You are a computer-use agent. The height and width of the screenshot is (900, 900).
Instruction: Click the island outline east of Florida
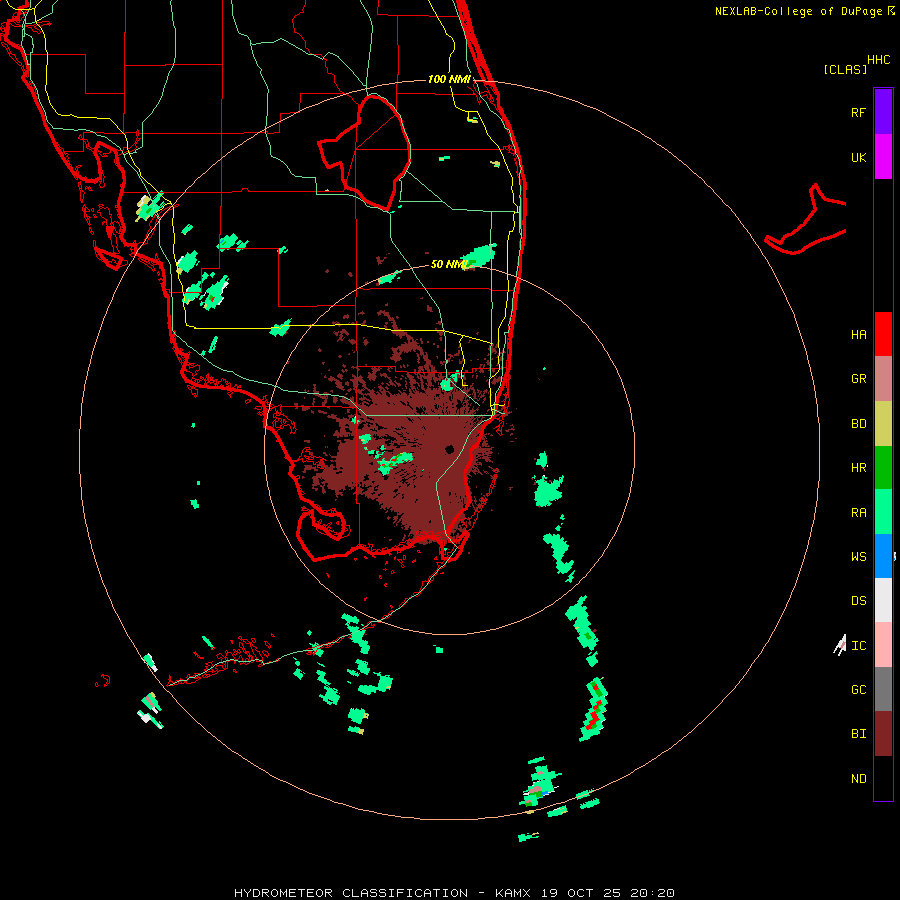point(806,220)
